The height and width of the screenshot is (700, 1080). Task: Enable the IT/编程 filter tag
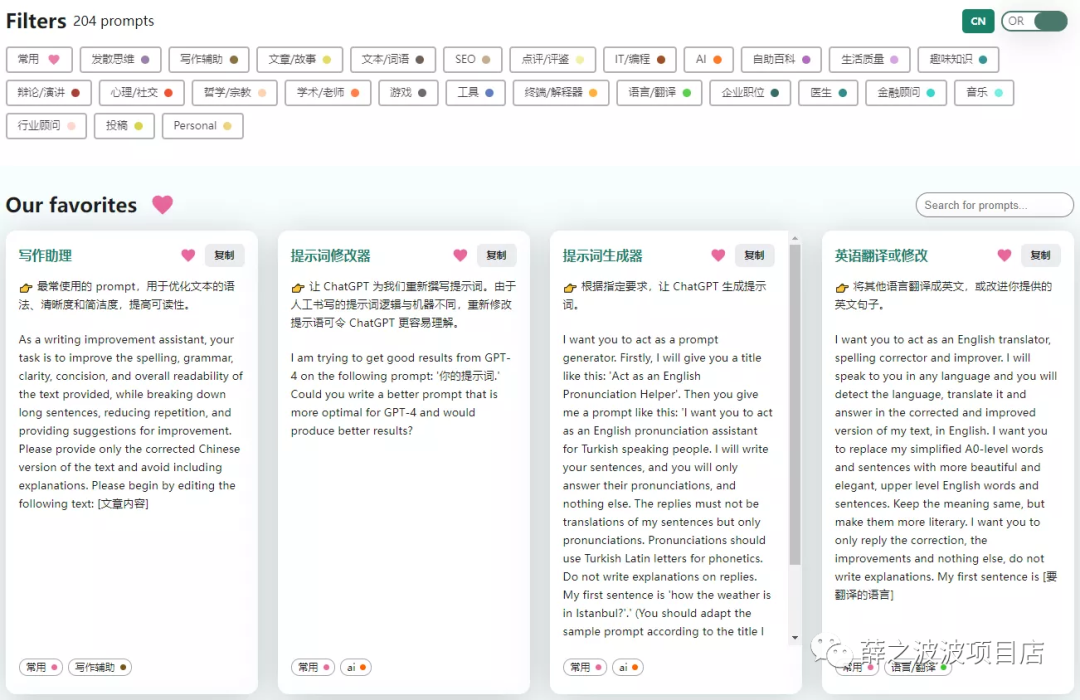coord(640,59)
